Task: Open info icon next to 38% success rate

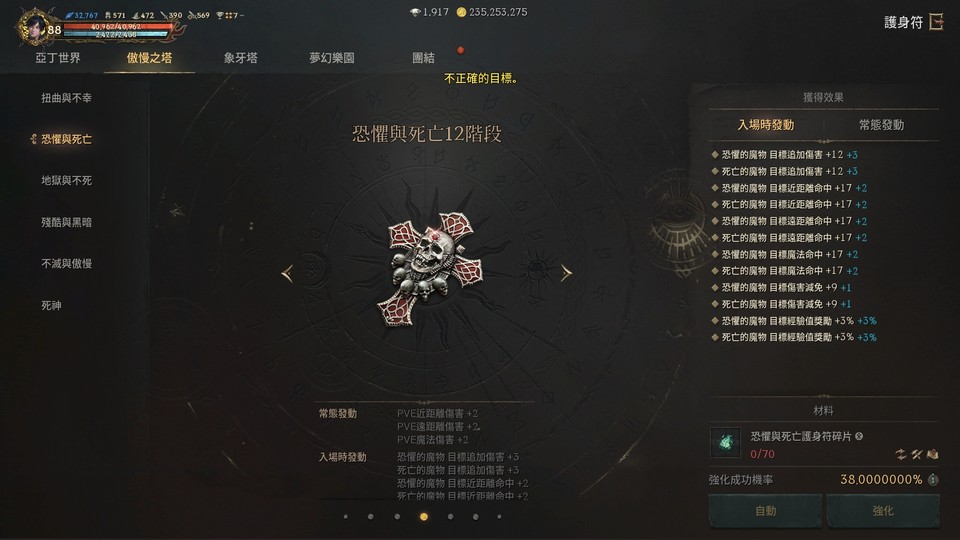Action: [932, 479]
